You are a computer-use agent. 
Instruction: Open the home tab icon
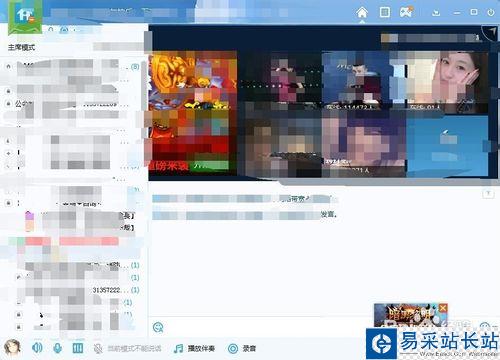[362, 13]
